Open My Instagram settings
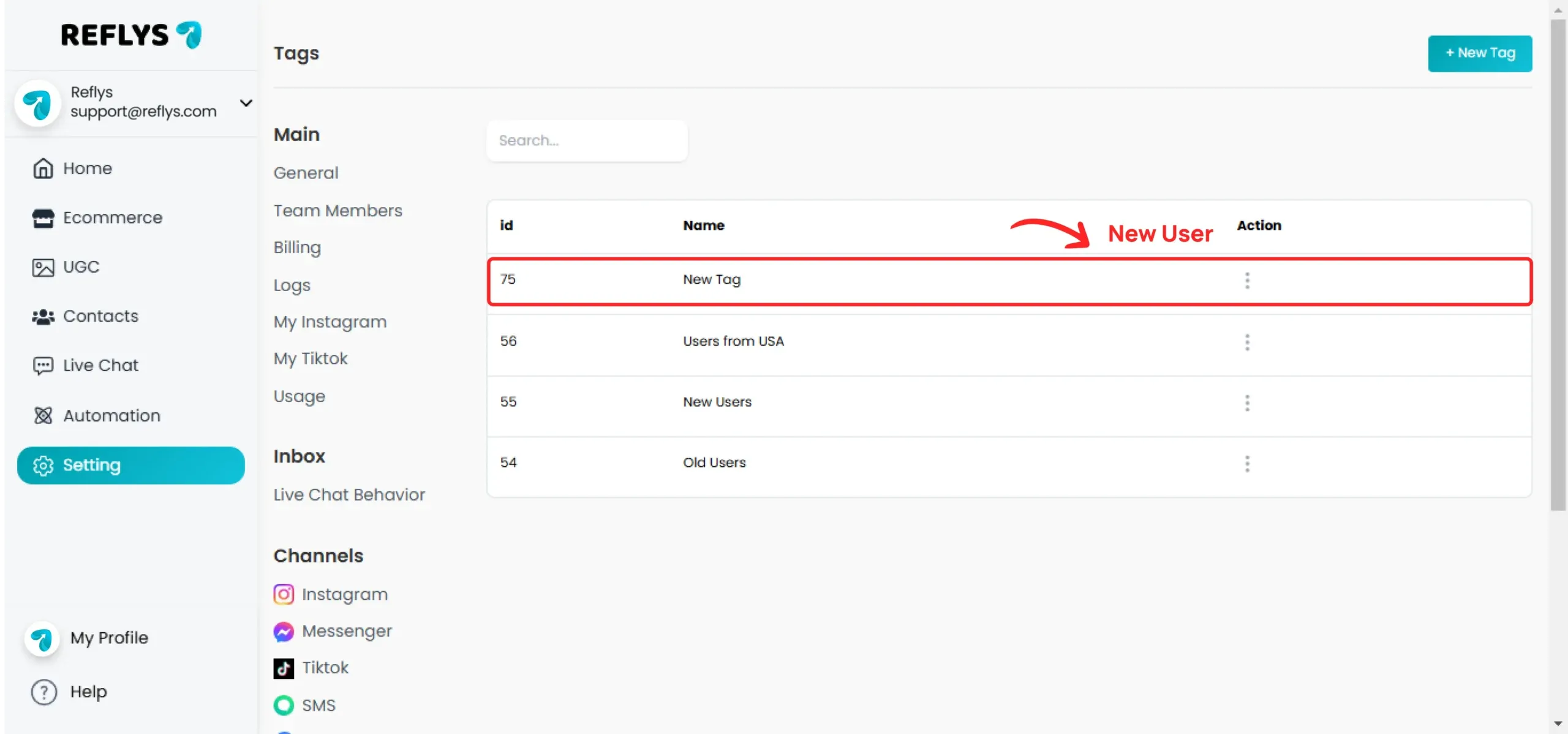The image size is (1568, 734). [330, 322]
